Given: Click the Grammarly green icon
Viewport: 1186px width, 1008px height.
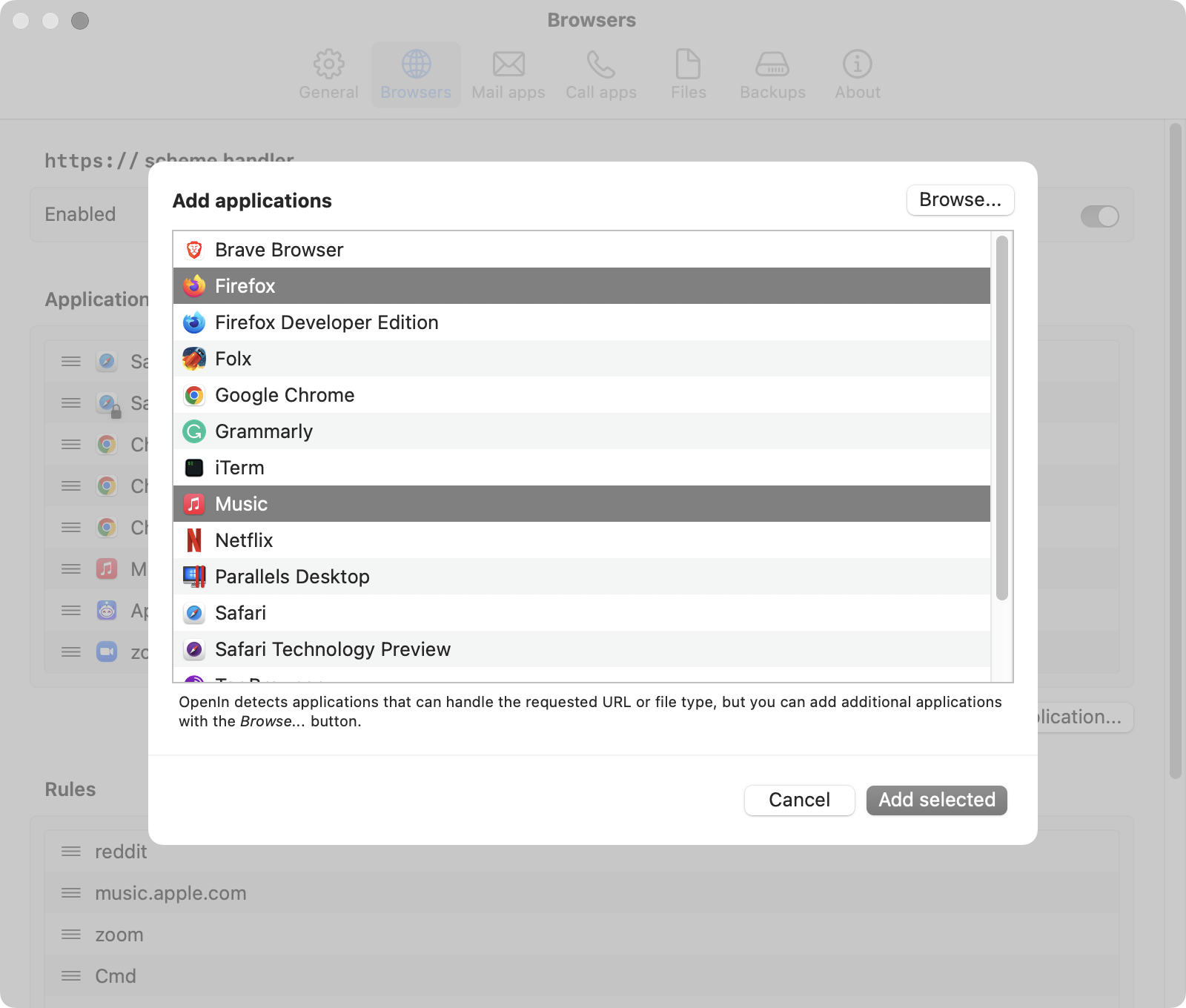Looking at the screenshot, I should (x=194, y=431).
